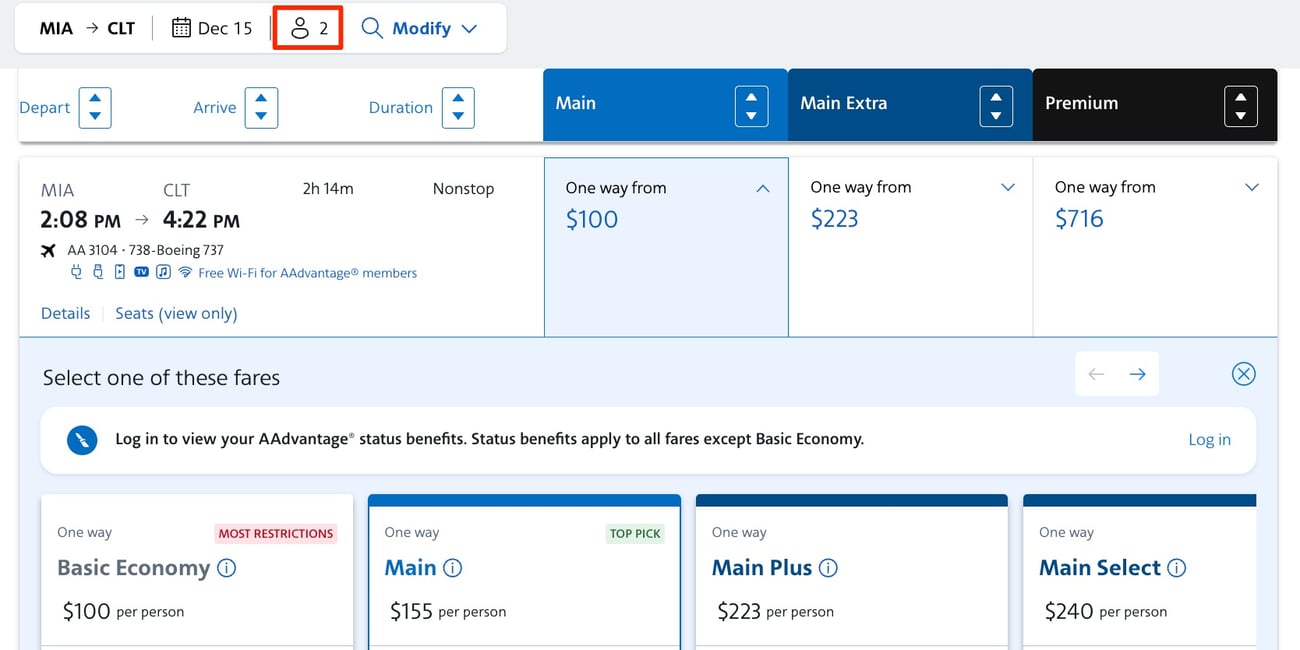Image resolution: width=1300 pixels, height=650 pixels.
Task: Click the power outlet amenity icon
Action: click(77, 272)
